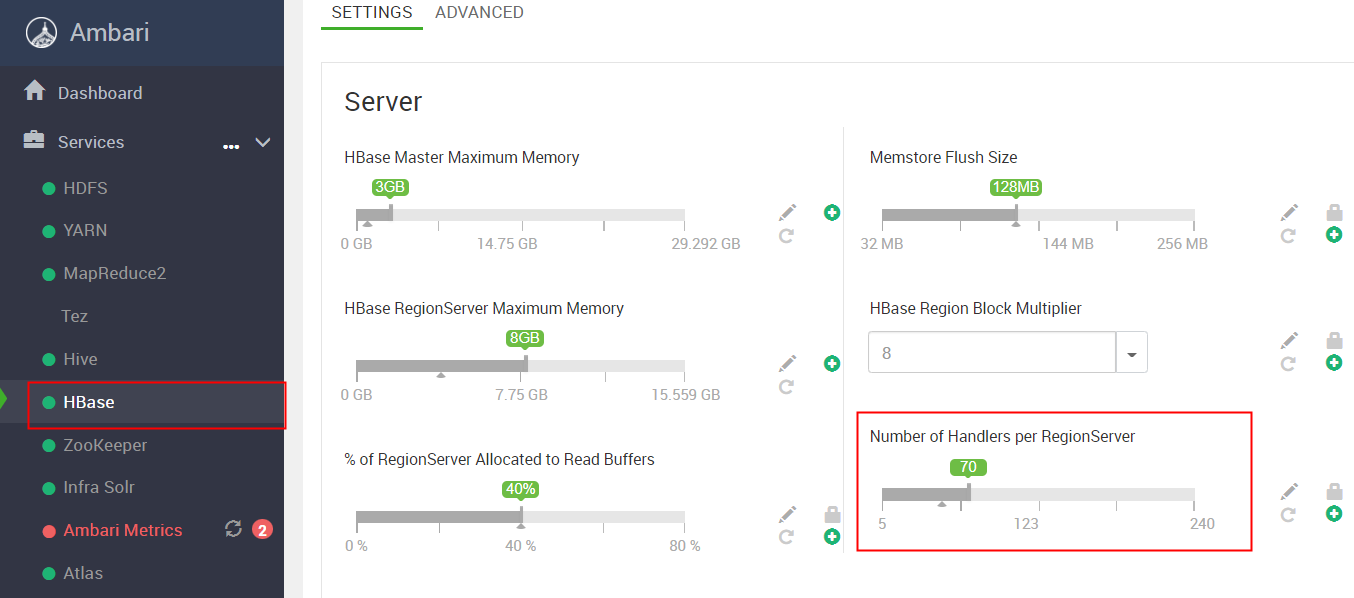Click the Ambari logo icon

tap(41, 33)
